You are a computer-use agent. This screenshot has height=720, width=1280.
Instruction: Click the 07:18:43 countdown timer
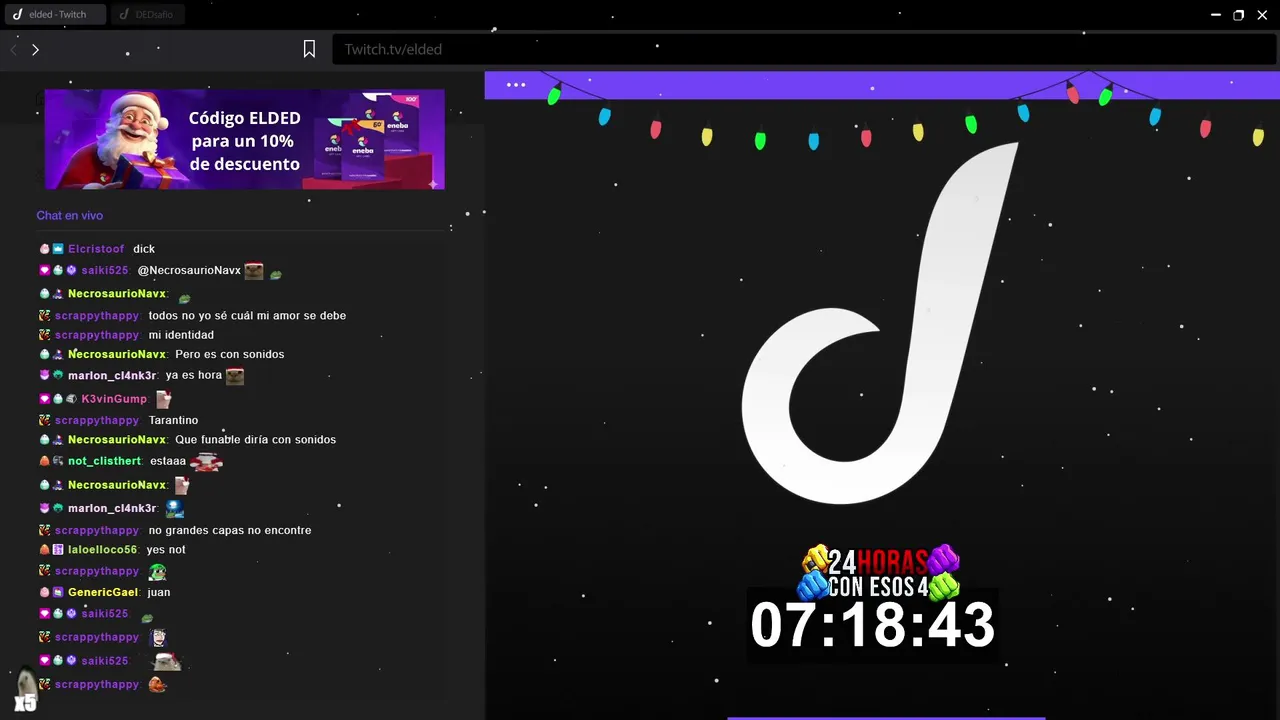872,625
